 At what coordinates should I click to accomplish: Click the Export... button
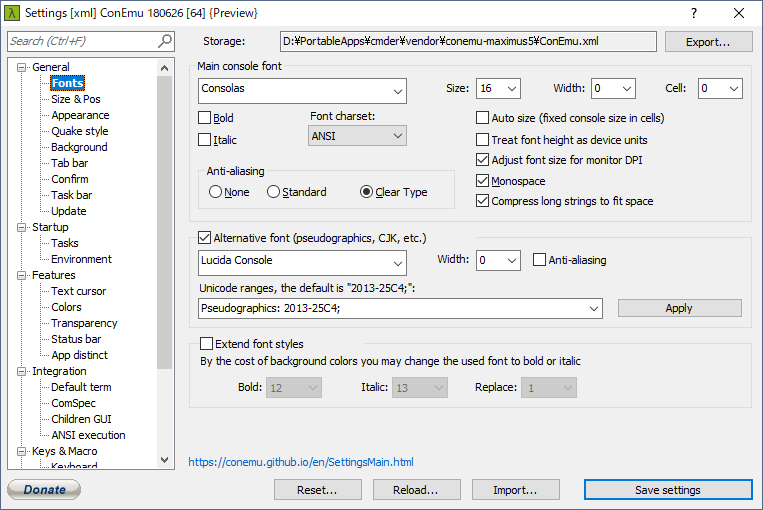[x=708, y=42]
